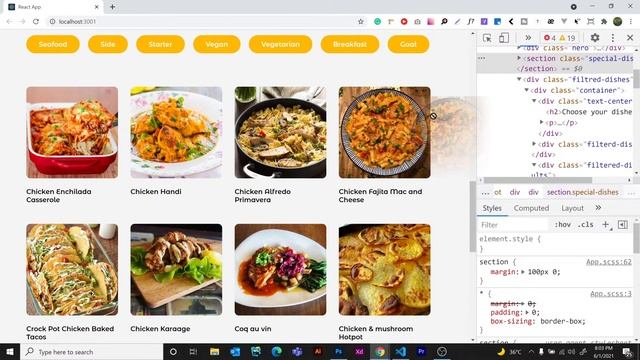Viewport: 640px width, 360px height.
Task: Open Adobe XD from the taskbar
Action: pyautogui.click(x=359, y=351)
